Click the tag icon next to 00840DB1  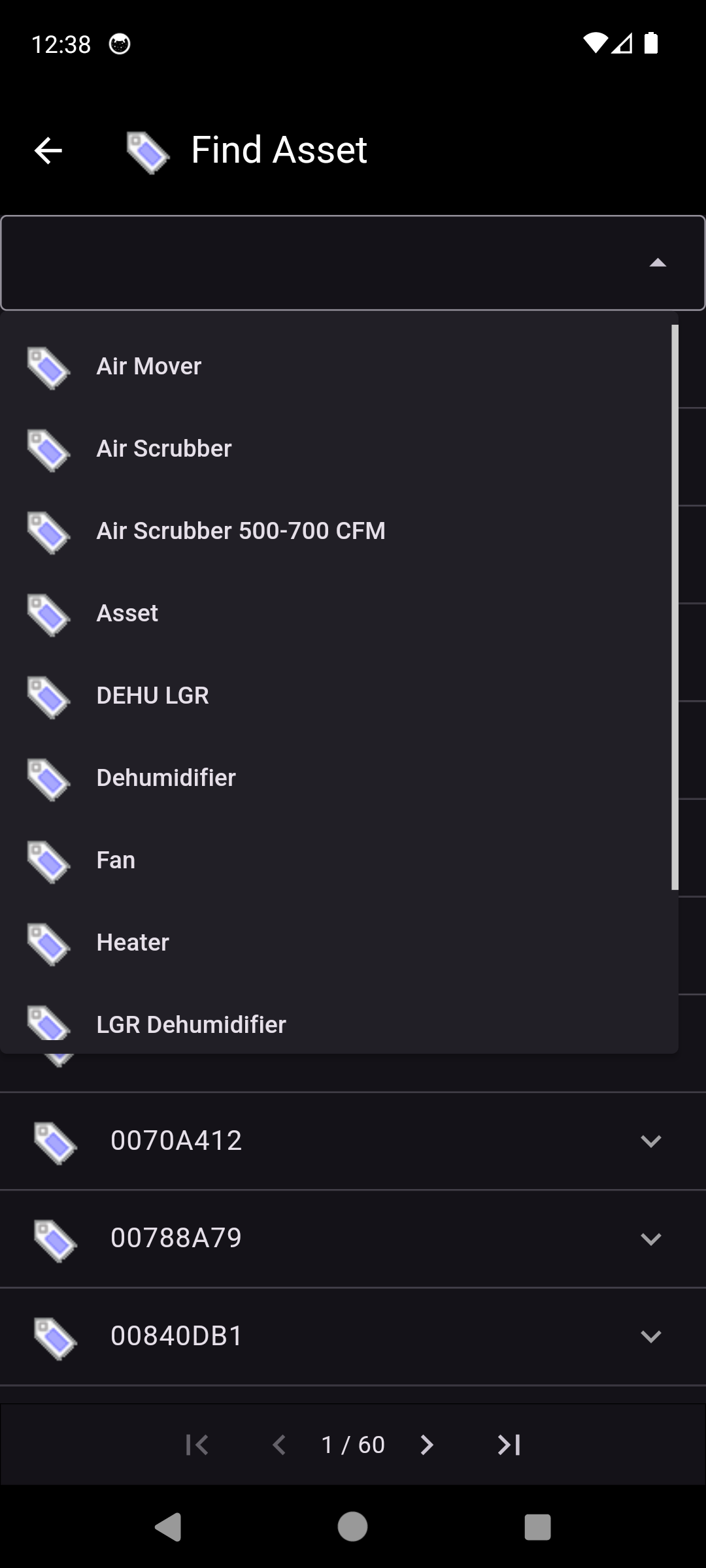(56, 1338)
